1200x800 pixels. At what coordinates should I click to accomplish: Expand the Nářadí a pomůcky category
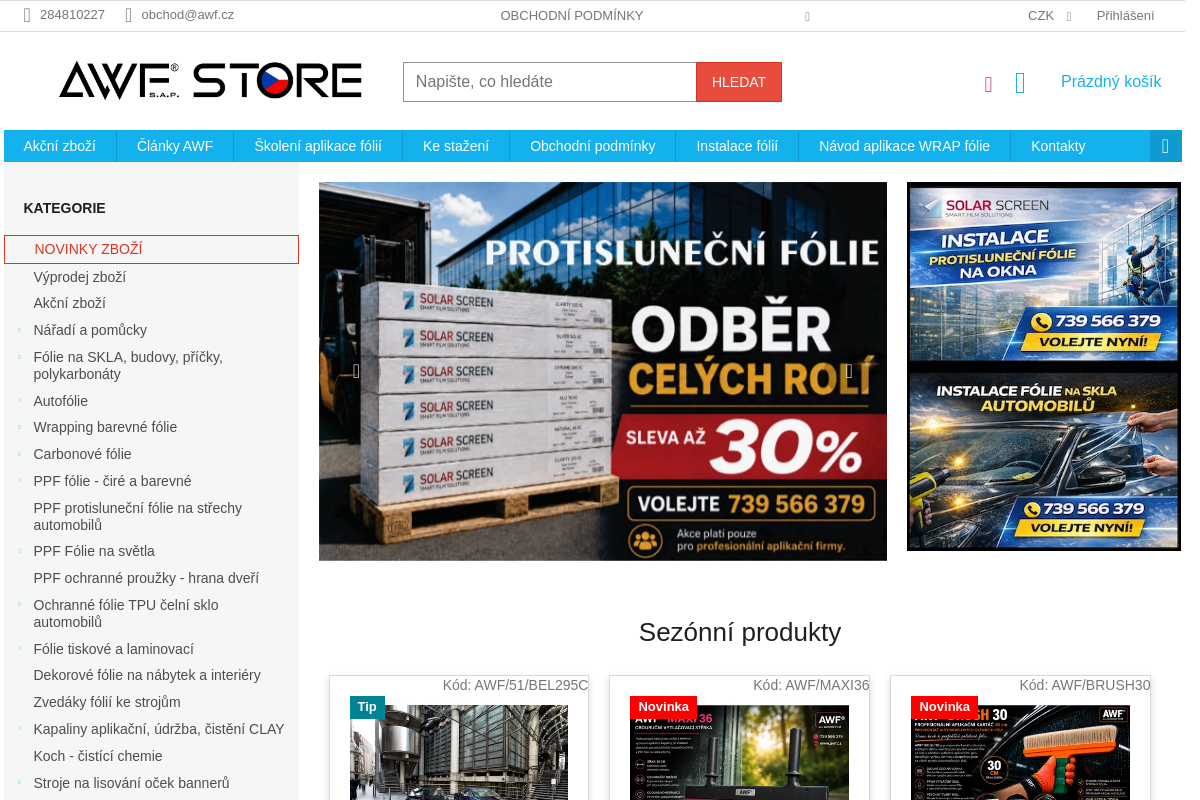(19, 330)
